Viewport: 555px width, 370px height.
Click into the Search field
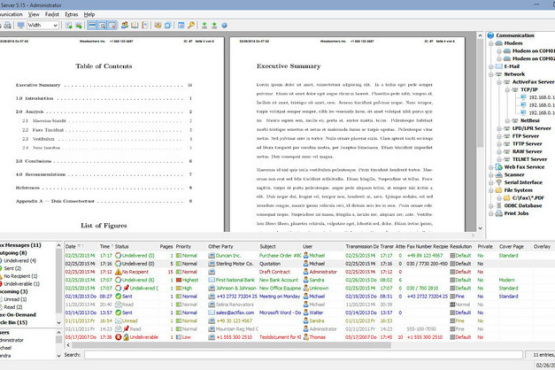[x=303, y=355]
